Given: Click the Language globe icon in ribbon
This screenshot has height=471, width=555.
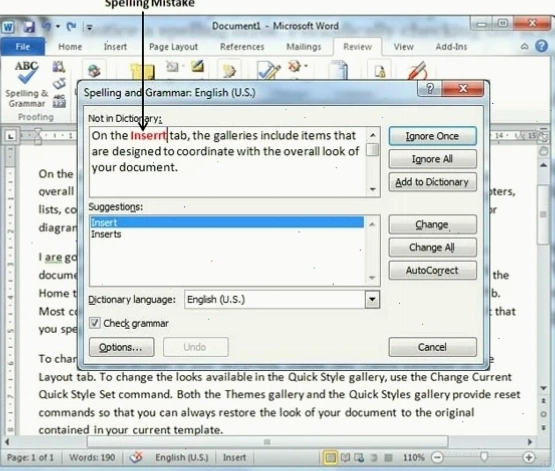Looking at the screenshot, I should pos(94,70).
